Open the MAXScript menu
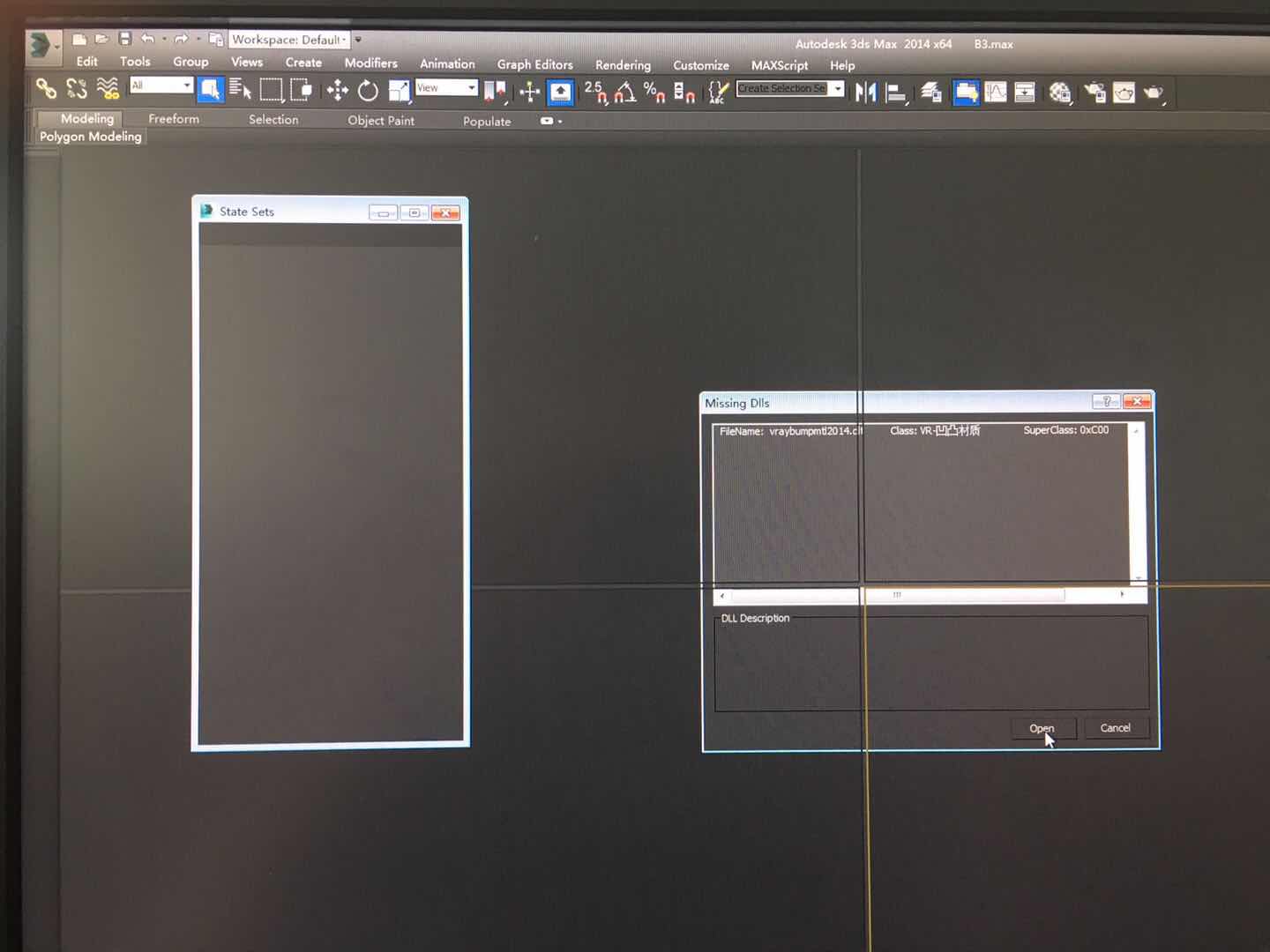 780,65
